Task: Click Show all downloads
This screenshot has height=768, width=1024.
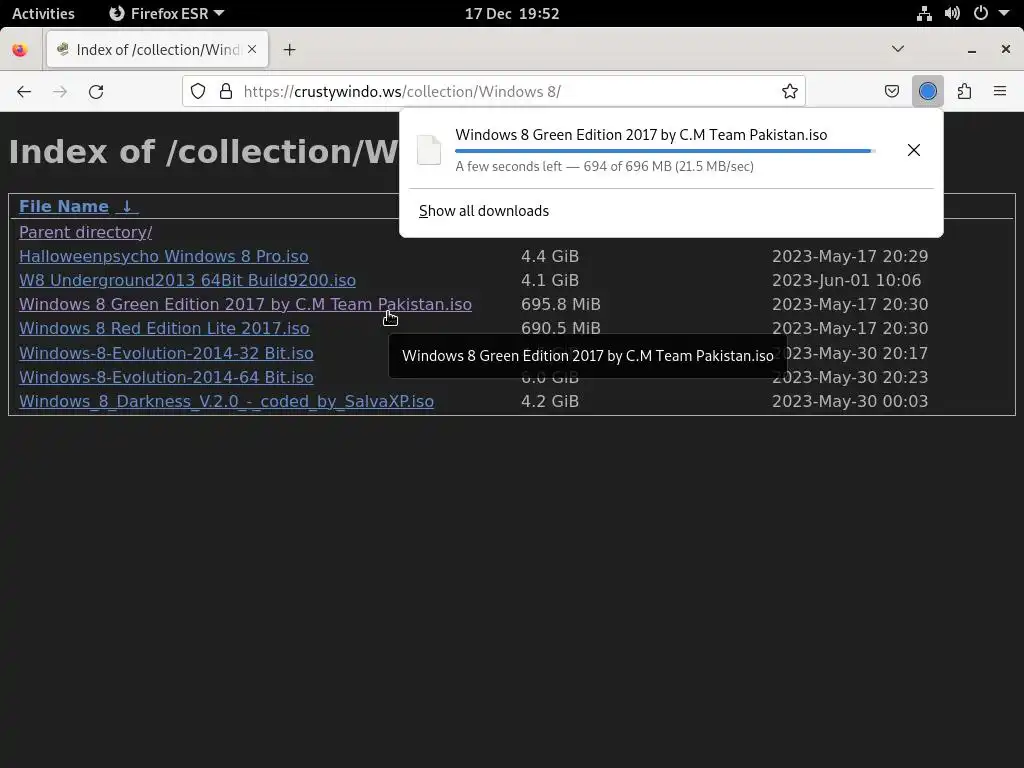Action: [484, 211]
